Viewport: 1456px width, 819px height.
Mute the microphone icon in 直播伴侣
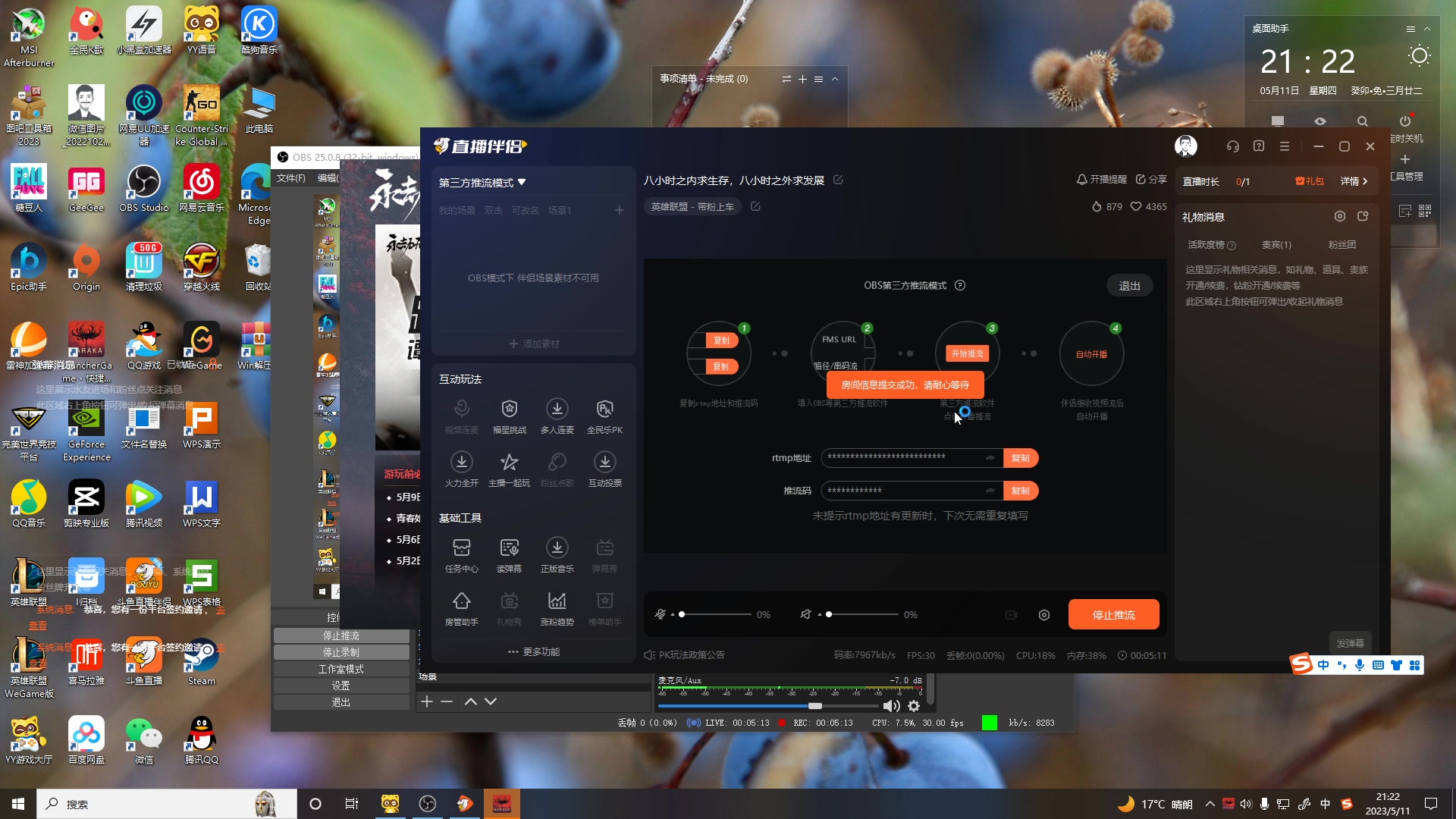tap(660, 614)
